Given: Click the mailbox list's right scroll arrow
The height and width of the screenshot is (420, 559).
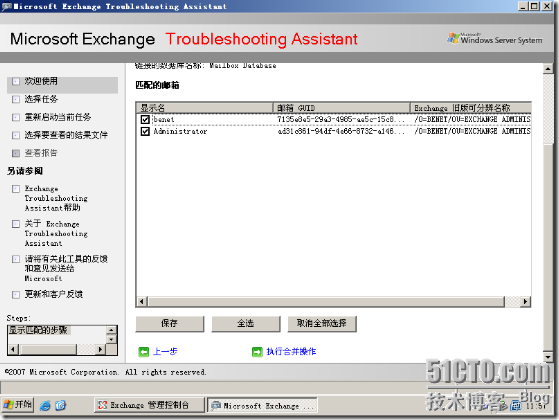Looking at the screenshot, I should point(525,302).
